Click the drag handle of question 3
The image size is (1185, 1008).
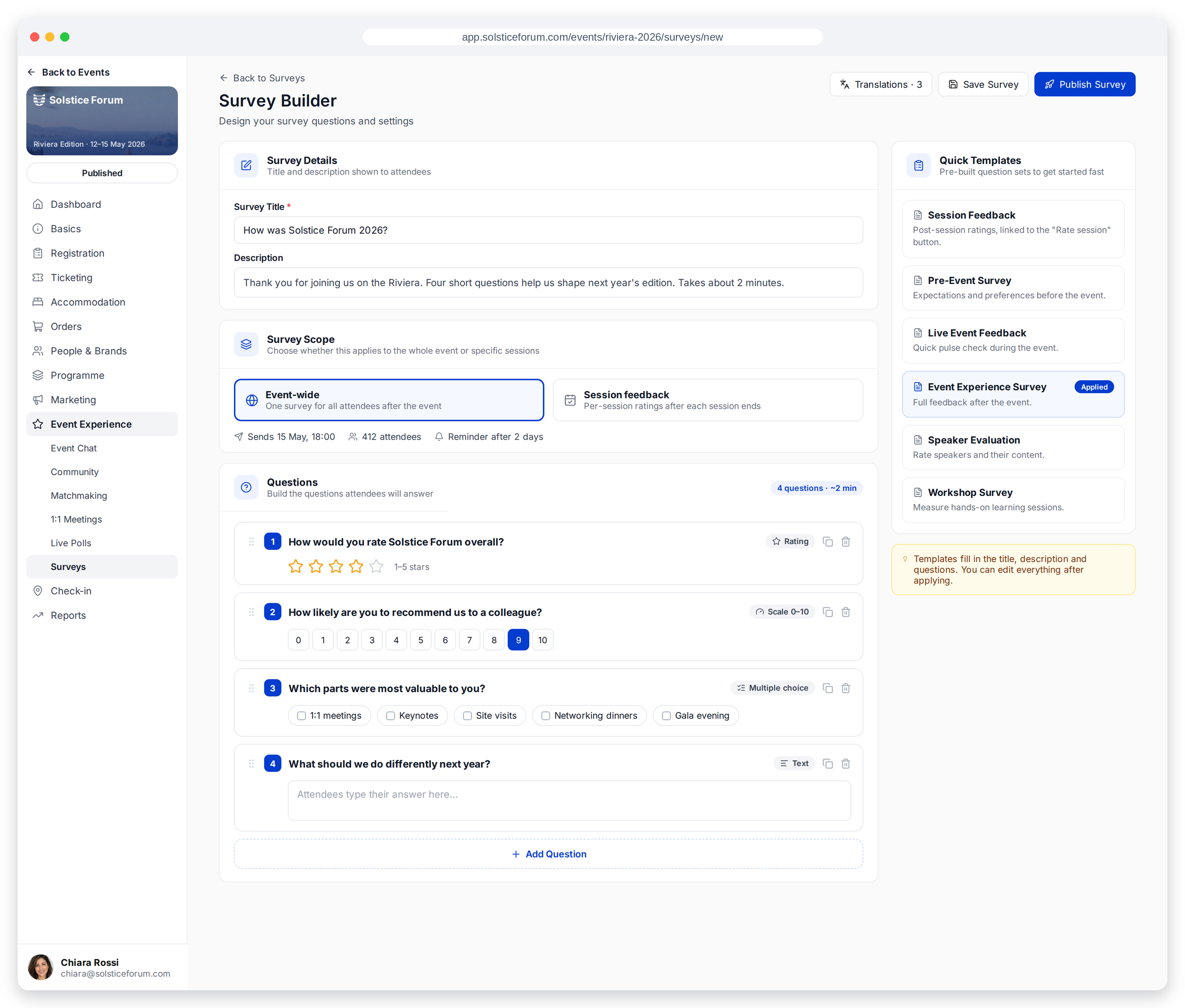click(x=252, y=688)
